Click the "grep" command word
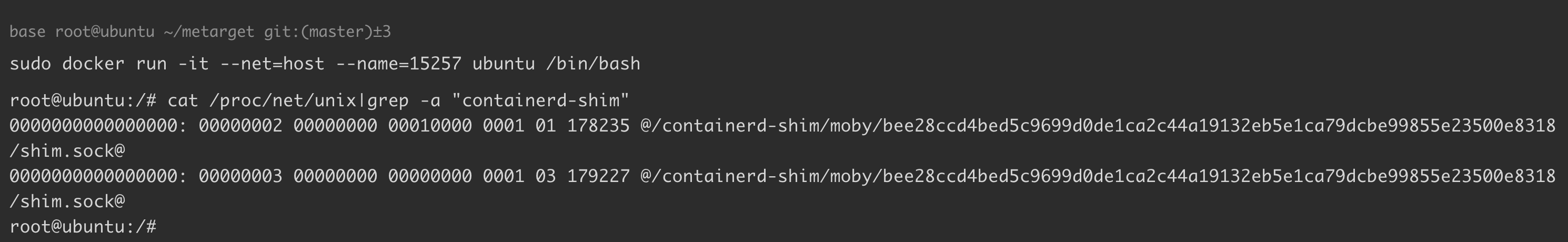Screen dimensions: 1568x242 pos(388,100)
